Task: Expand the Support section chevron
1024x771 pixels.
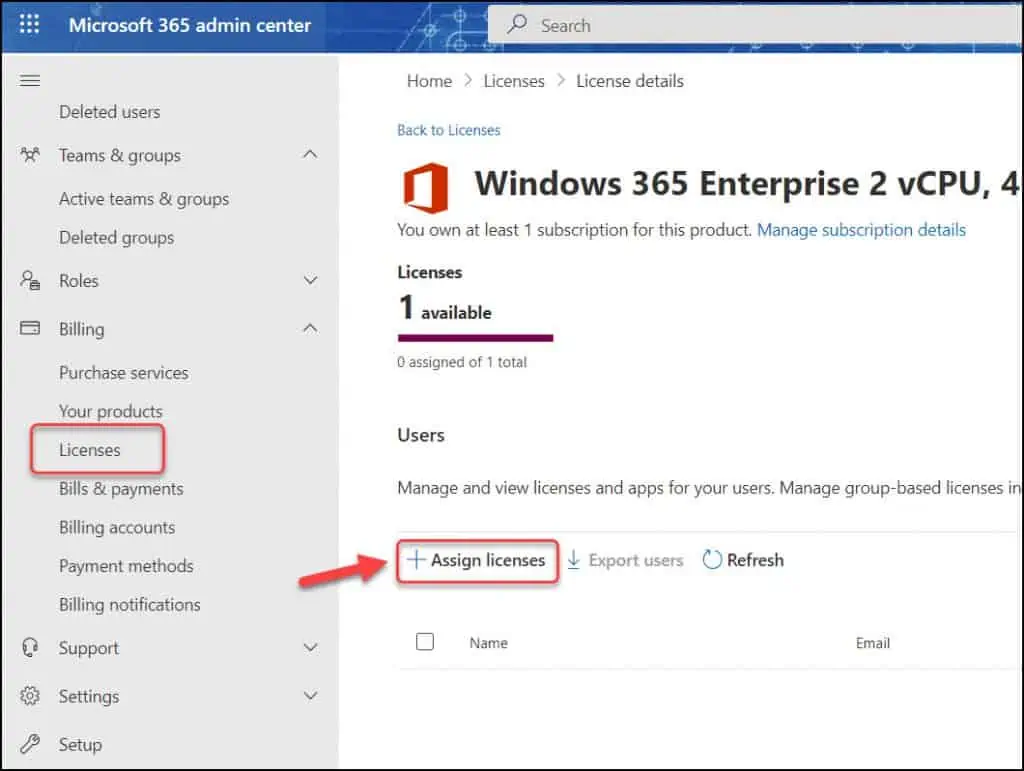Action: [310, 647]
